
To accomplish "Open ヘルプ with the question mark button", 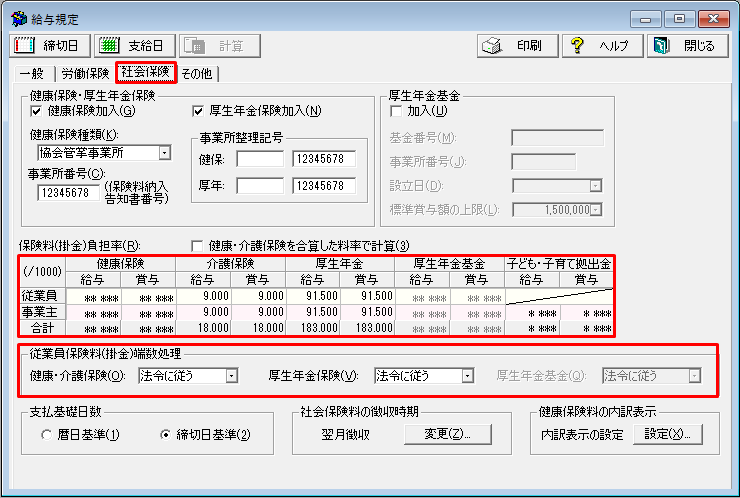I will pos(599,45).
